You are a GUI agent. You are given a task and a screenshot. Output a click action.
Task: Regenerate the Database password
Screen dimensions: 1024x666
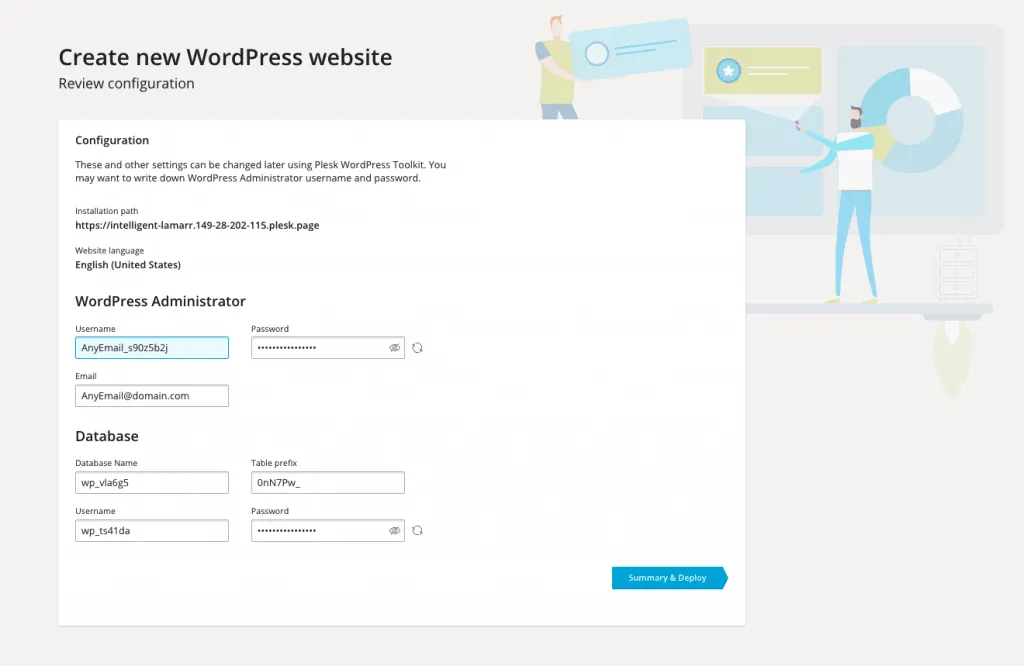[417, 530]
